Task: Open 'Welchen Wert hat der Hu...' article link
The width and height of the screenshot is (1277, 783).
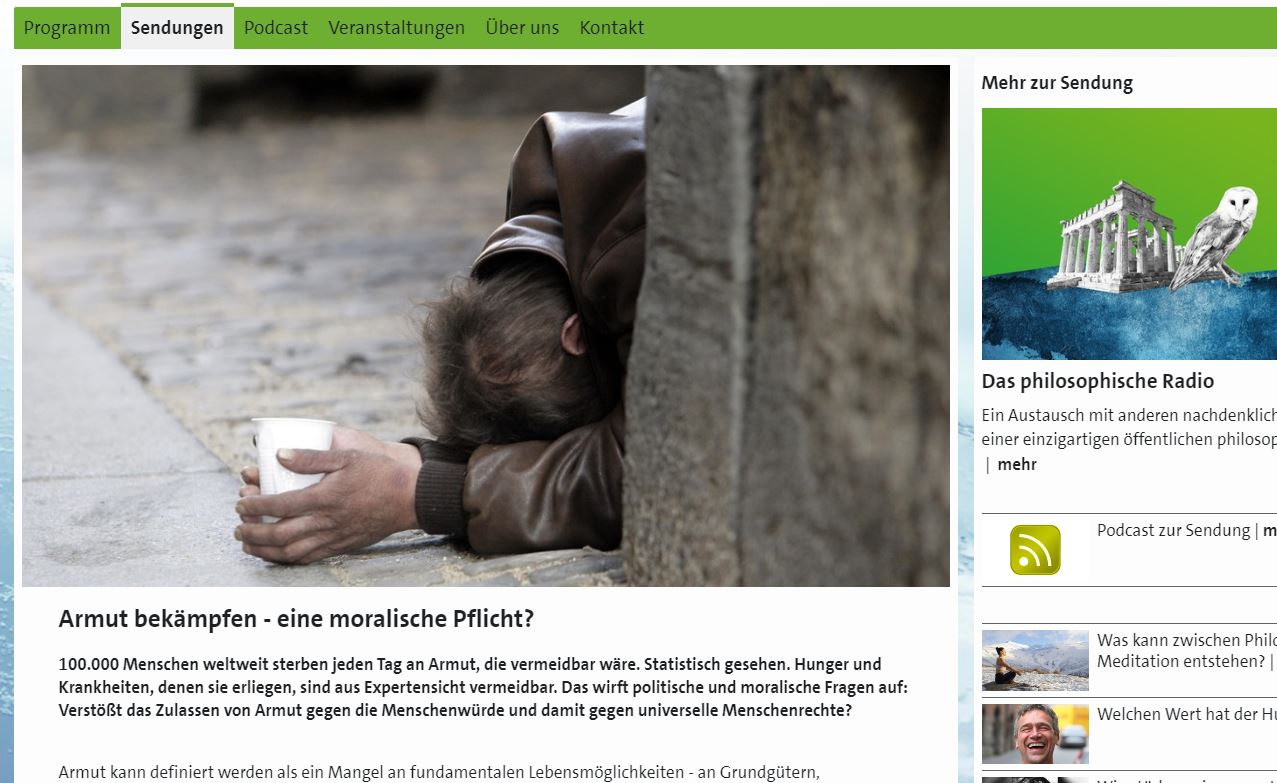Action: [x=1186, y=714]
